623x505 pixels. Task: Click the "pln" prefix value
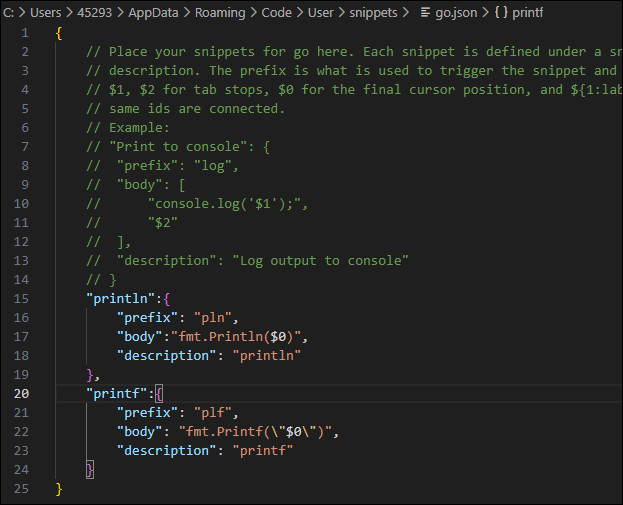(x=213, y=317)
